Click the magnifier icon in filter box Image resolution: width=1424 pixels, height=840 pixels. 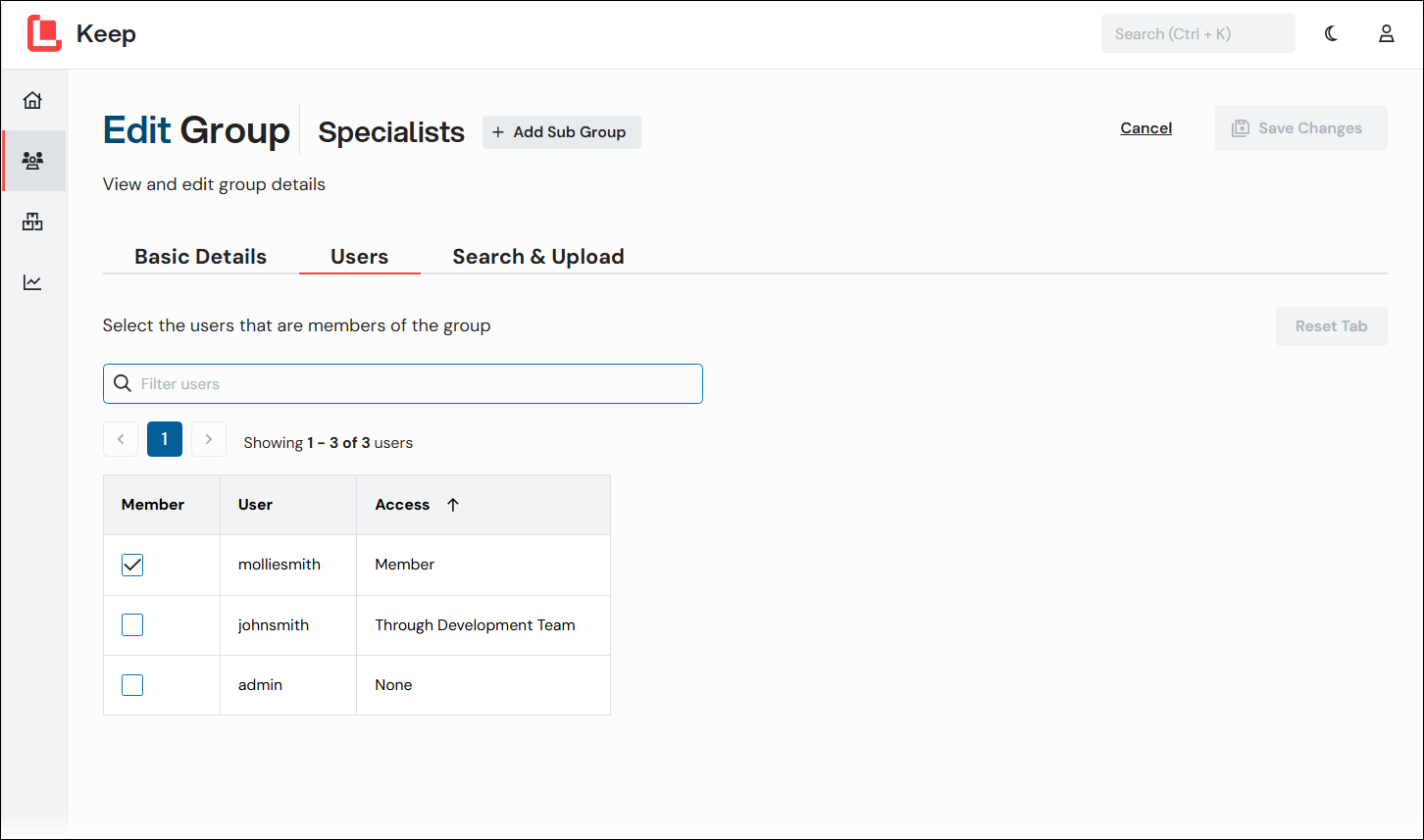[x=123, y=383]
